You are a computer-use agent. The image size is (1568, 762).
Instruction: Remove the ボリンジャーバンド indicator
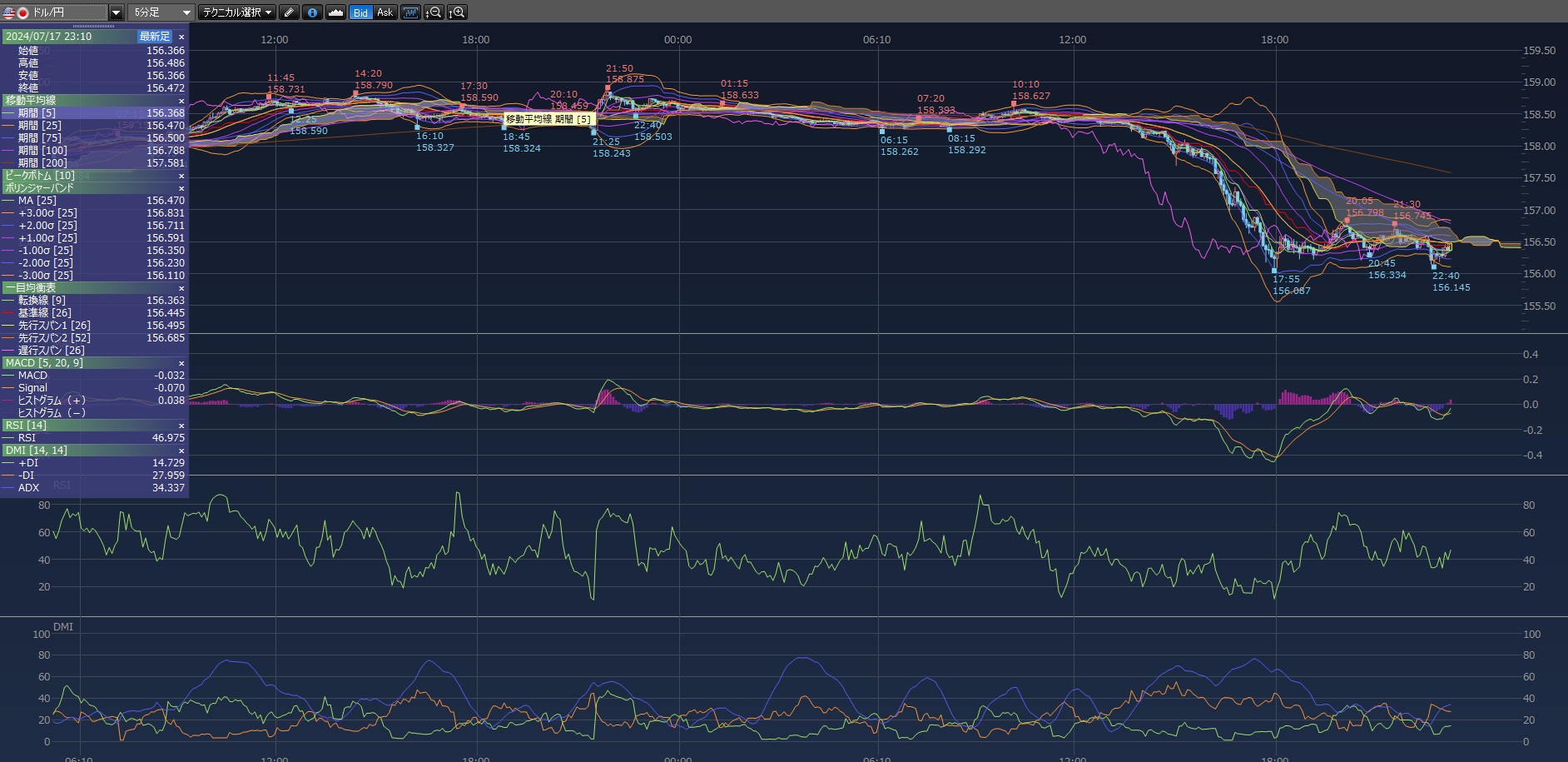click(181, 188)
